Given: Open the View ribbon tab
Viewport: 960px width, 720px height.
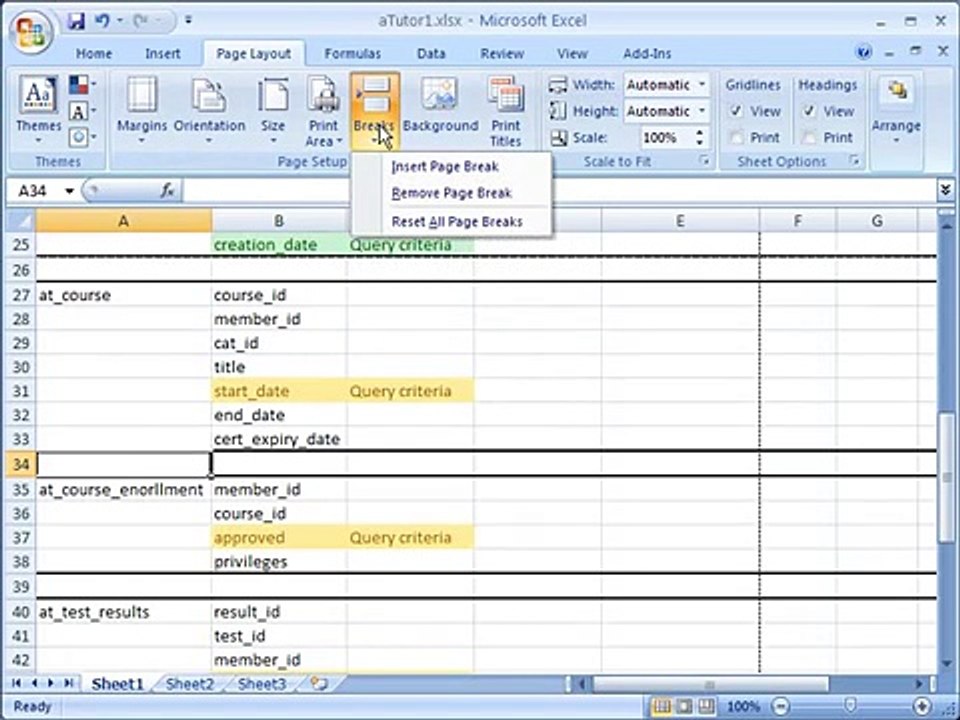Looking at the screenshot, I should [572, 54].
